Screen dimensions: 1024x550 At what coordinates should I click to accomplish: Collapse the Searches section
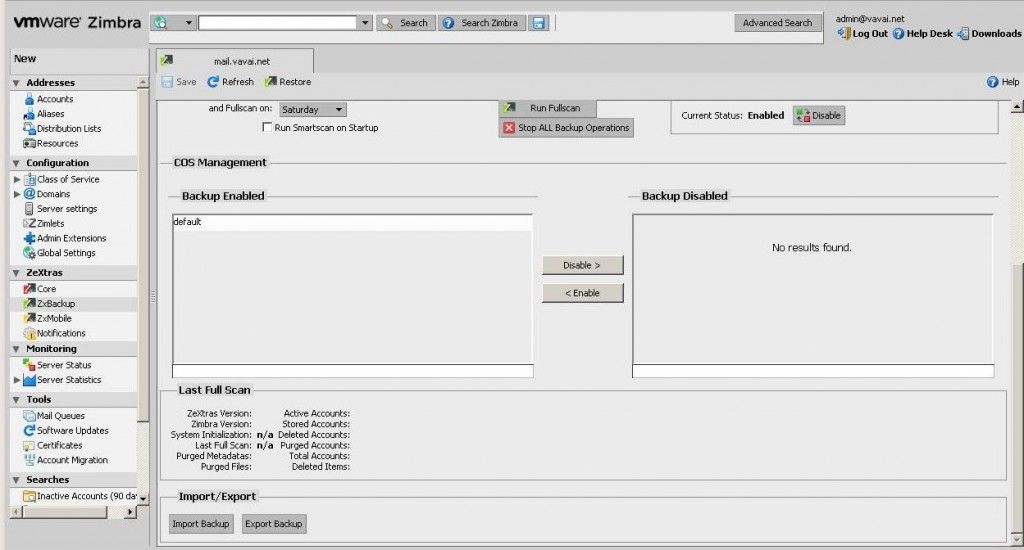click(16, 480)
